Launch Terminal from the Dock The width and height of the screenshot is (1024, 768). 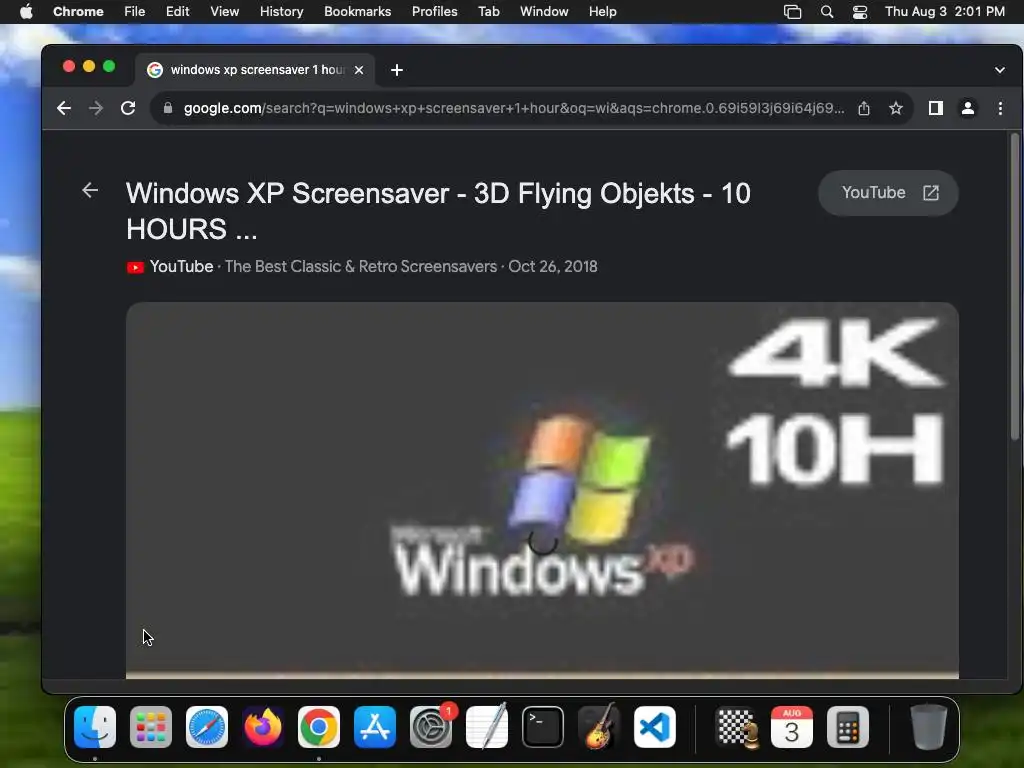pos(543,727)
